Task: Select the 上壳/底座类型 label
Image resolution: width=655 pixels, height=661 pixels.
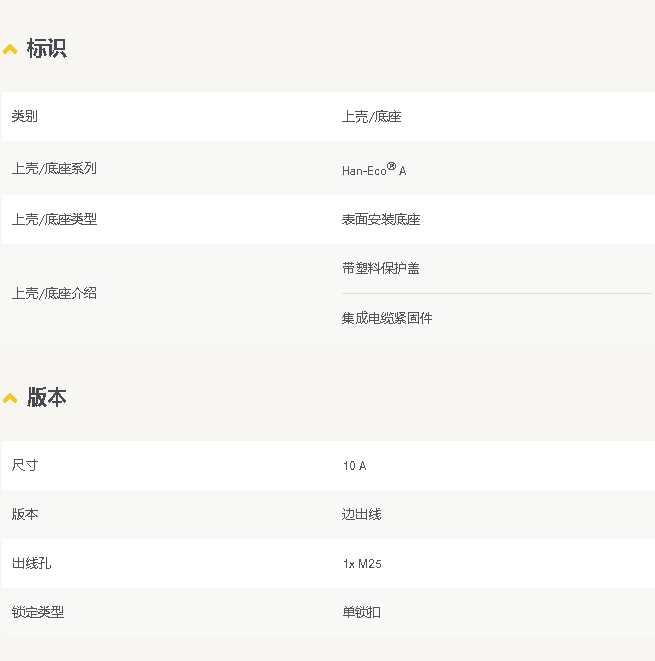Action: tap(54, 219)
